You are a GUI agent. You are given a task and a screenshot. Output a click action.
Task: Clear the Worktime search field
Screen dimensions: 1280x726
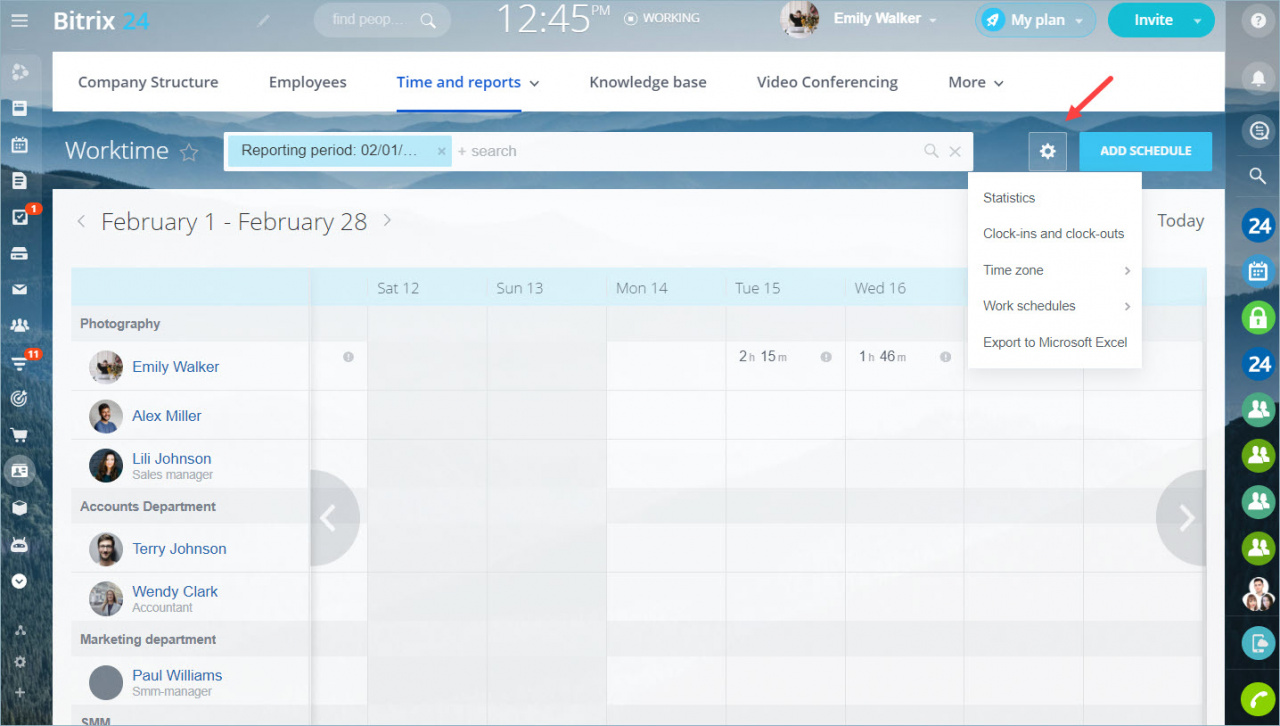955,152
